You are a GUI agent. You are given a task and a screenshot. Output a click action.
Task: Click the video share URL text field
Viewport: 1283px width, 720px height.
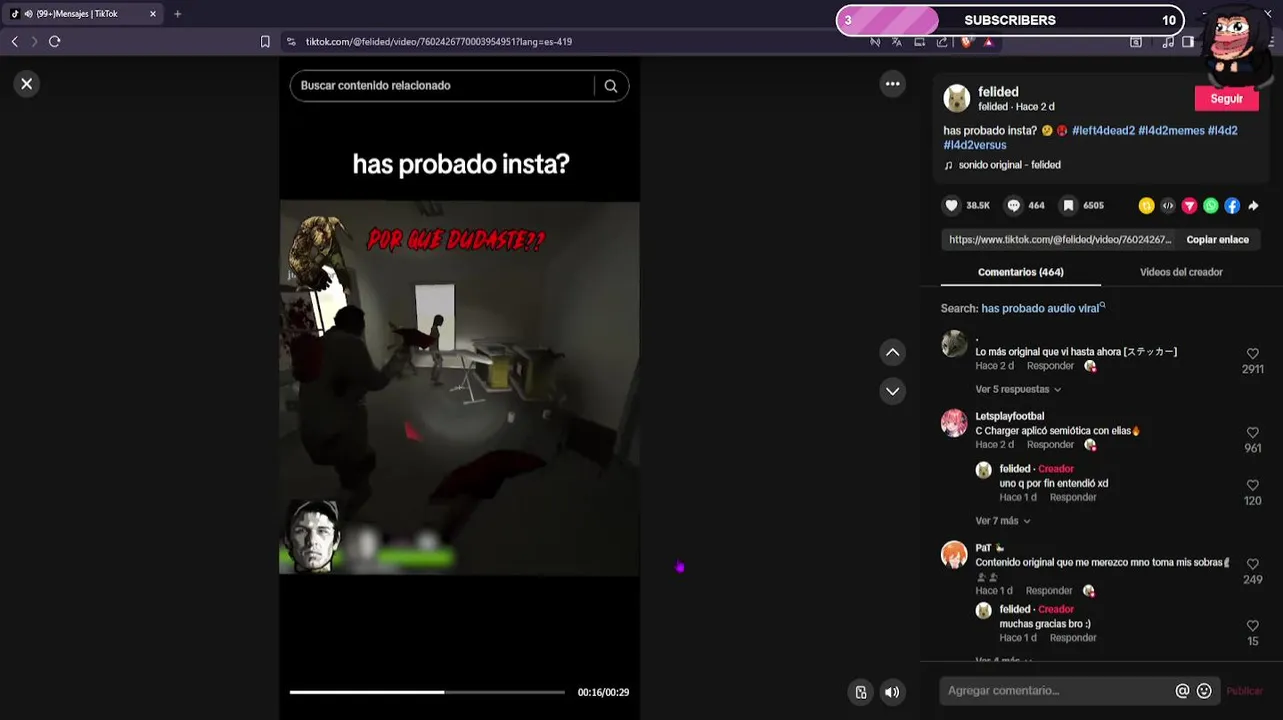pyautogui.click(x=1059, y=240)
